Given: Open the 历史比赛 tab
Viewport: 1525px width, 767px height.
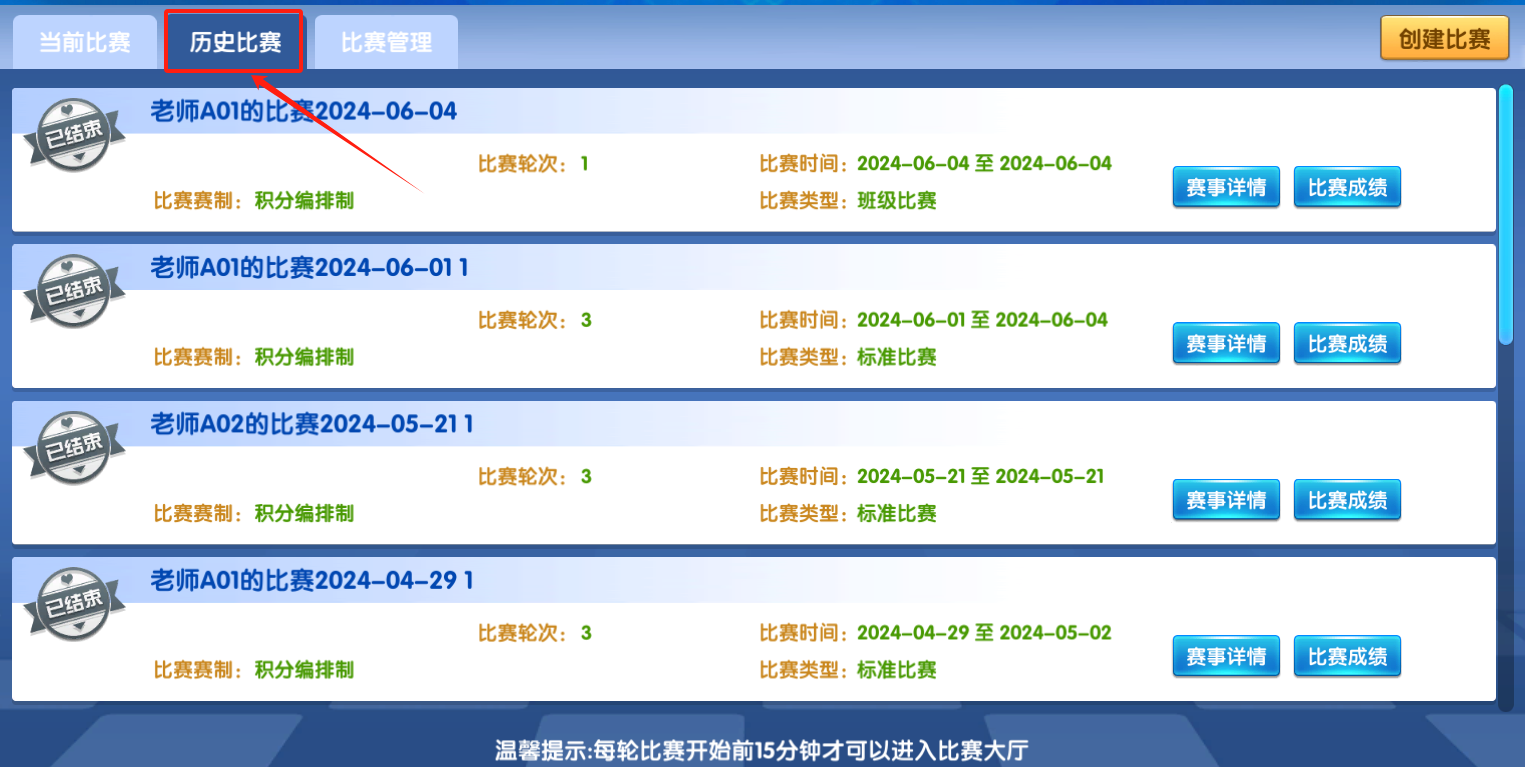Looking at the screenshot, I should click(235, 43).
